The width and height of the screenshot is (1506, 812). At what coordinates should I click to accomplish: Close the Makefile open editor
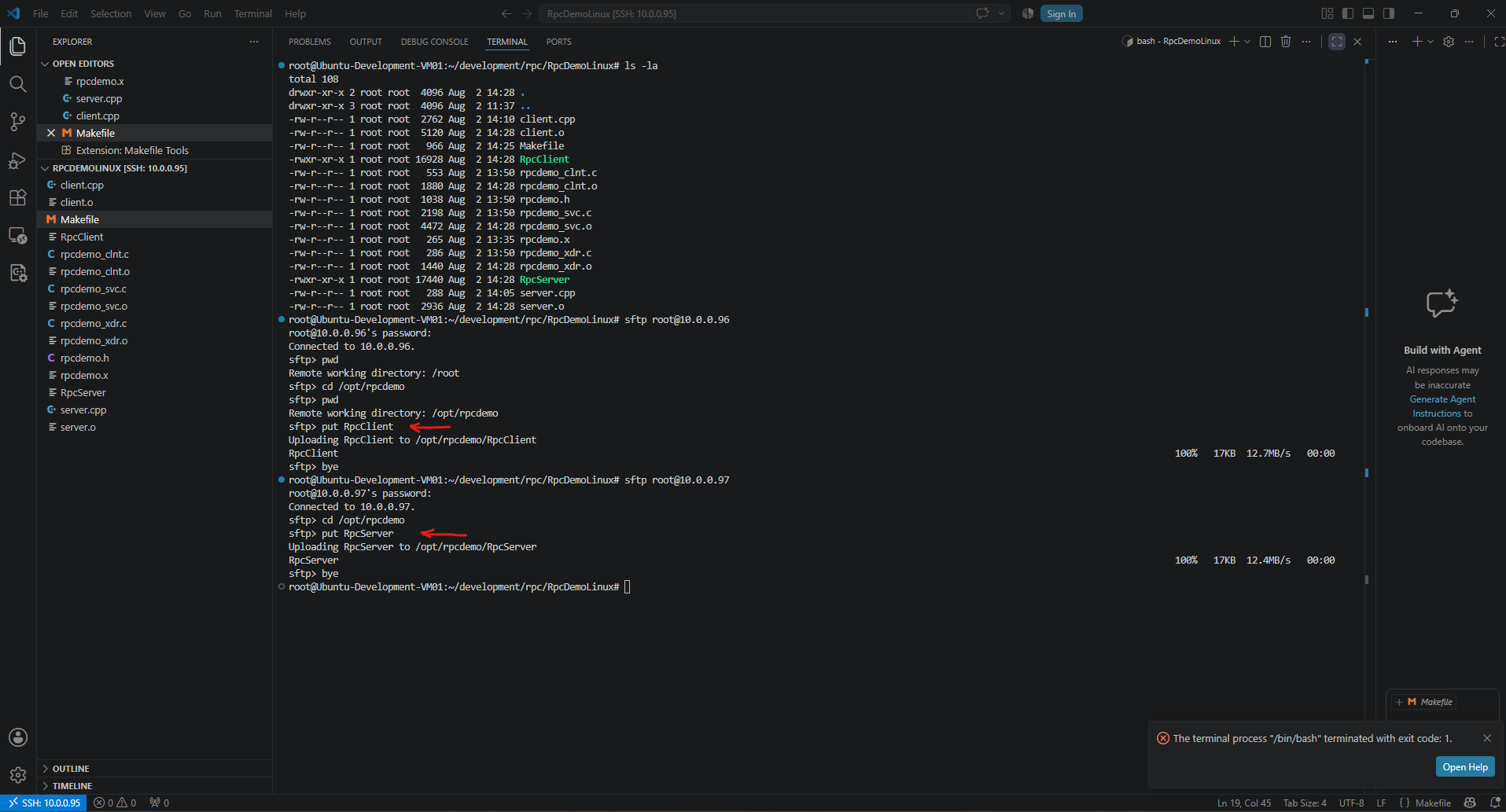pyautogui.click(x=51, y=133)
